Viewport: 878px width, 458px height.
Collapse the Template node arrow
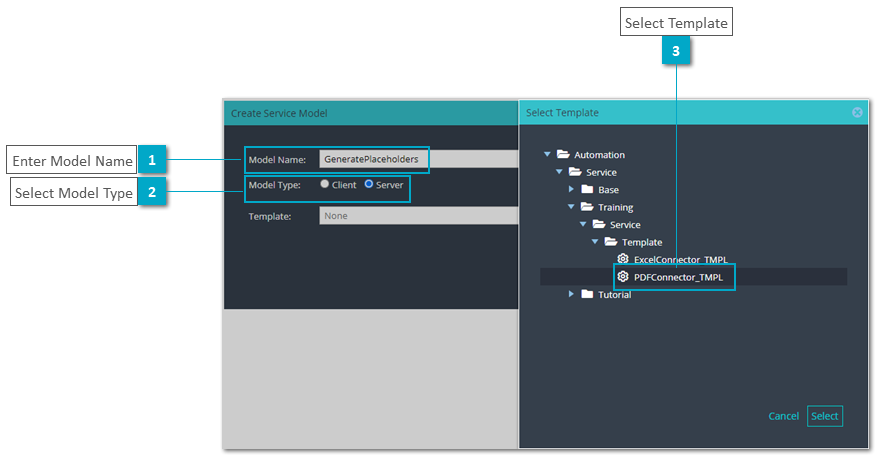tap(595, 241)
